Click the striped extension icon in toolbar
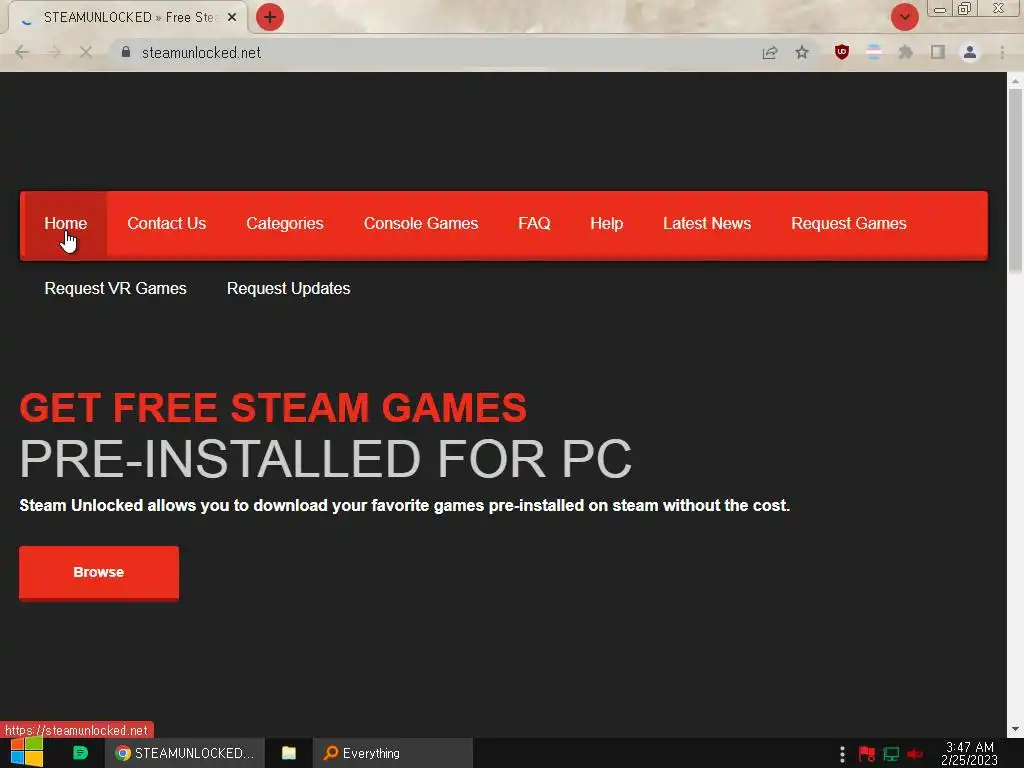1024x768 pixels. [x=874, y=52]
